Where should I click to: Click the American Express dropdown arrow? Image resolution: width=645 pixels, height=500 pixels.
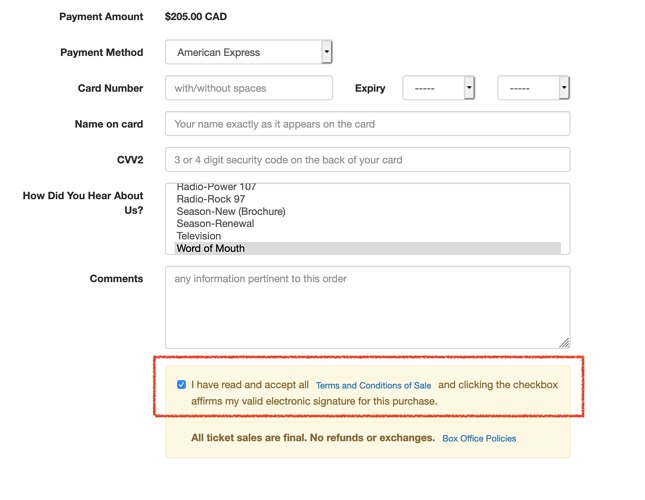point(327,52)
